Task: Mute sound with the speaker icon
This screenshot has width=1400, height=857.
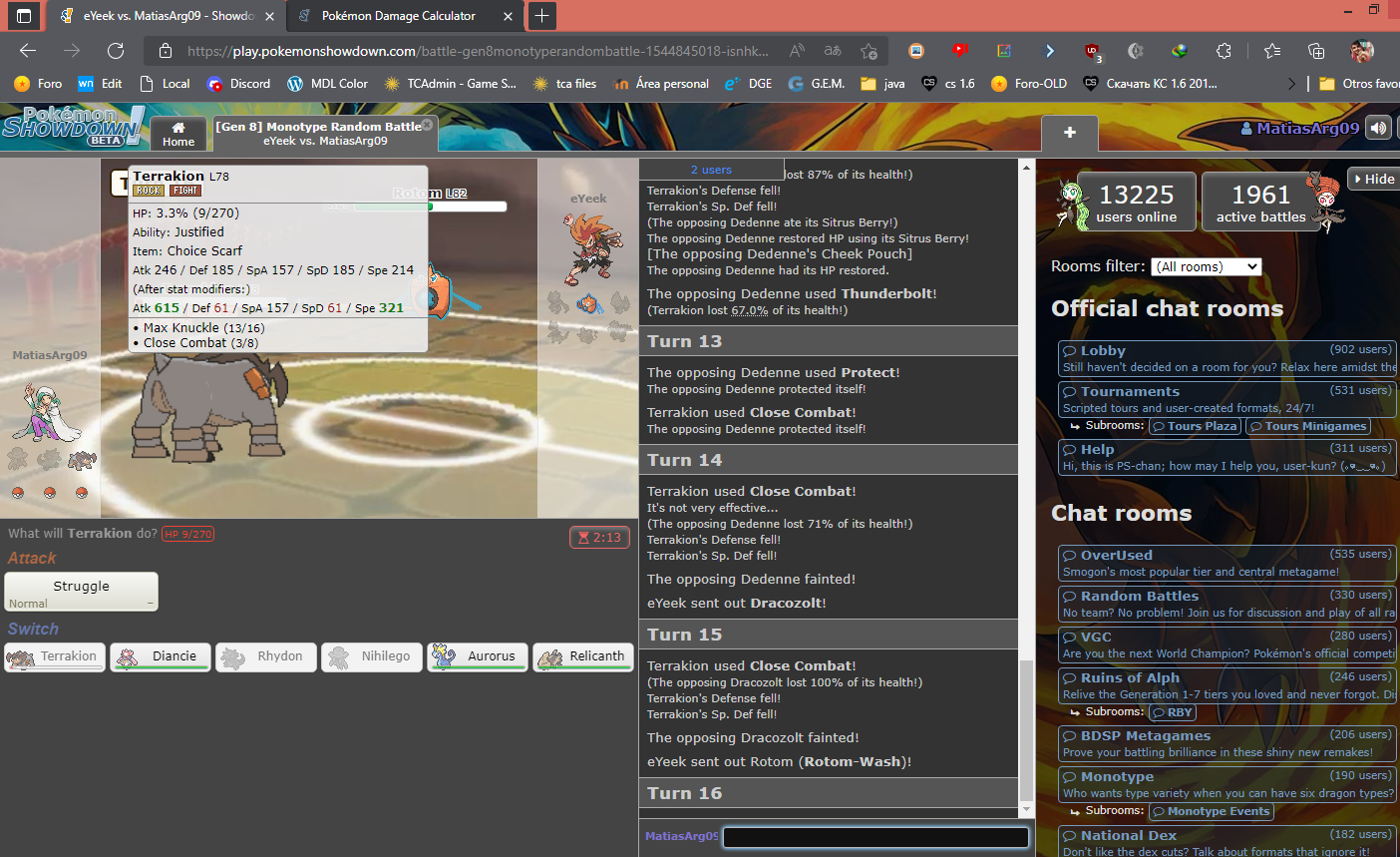Action: point(1378,128)
